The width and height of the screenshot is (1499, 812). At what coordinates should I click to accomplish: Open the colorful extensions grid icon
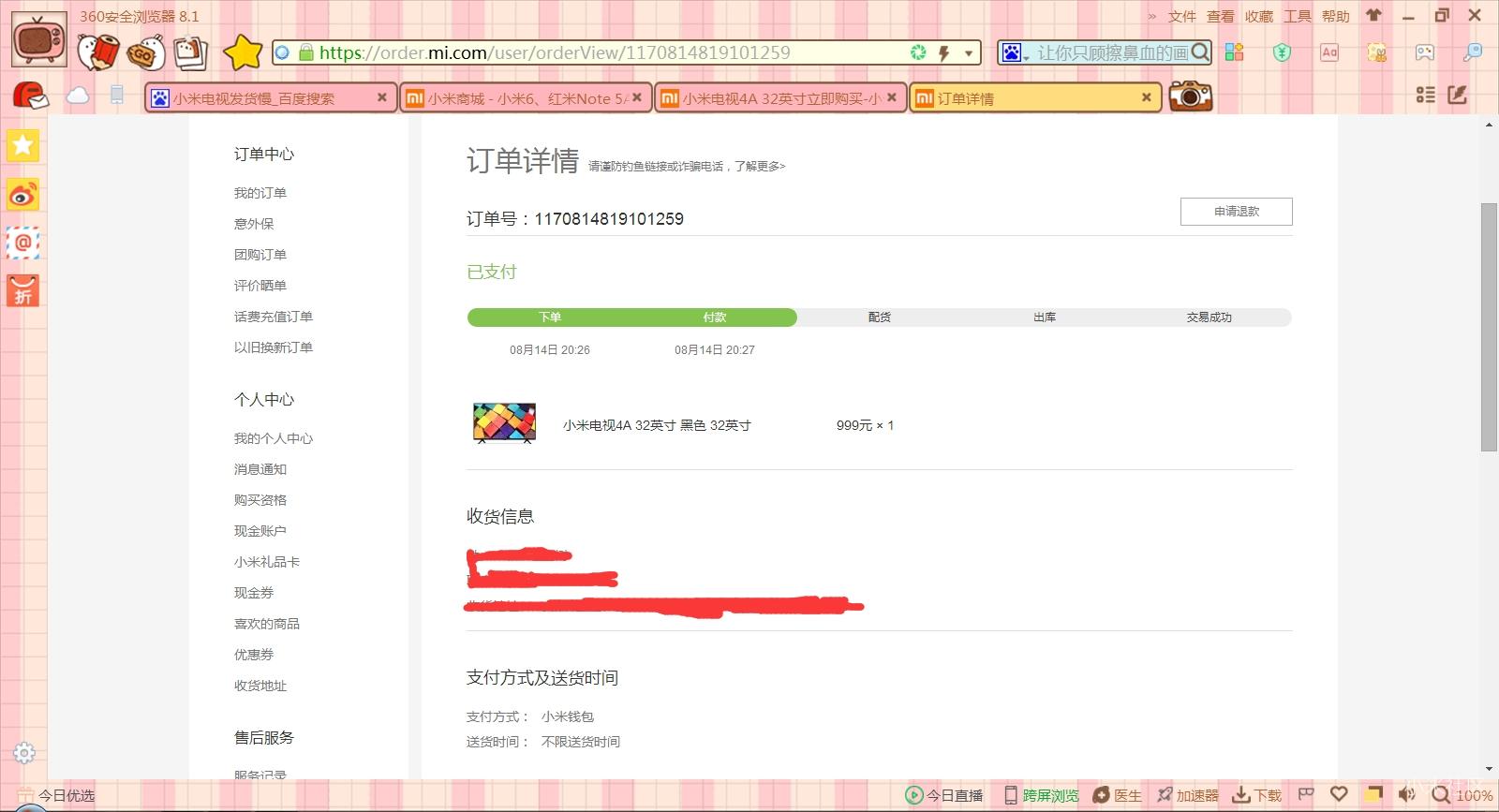[1234, 52]
